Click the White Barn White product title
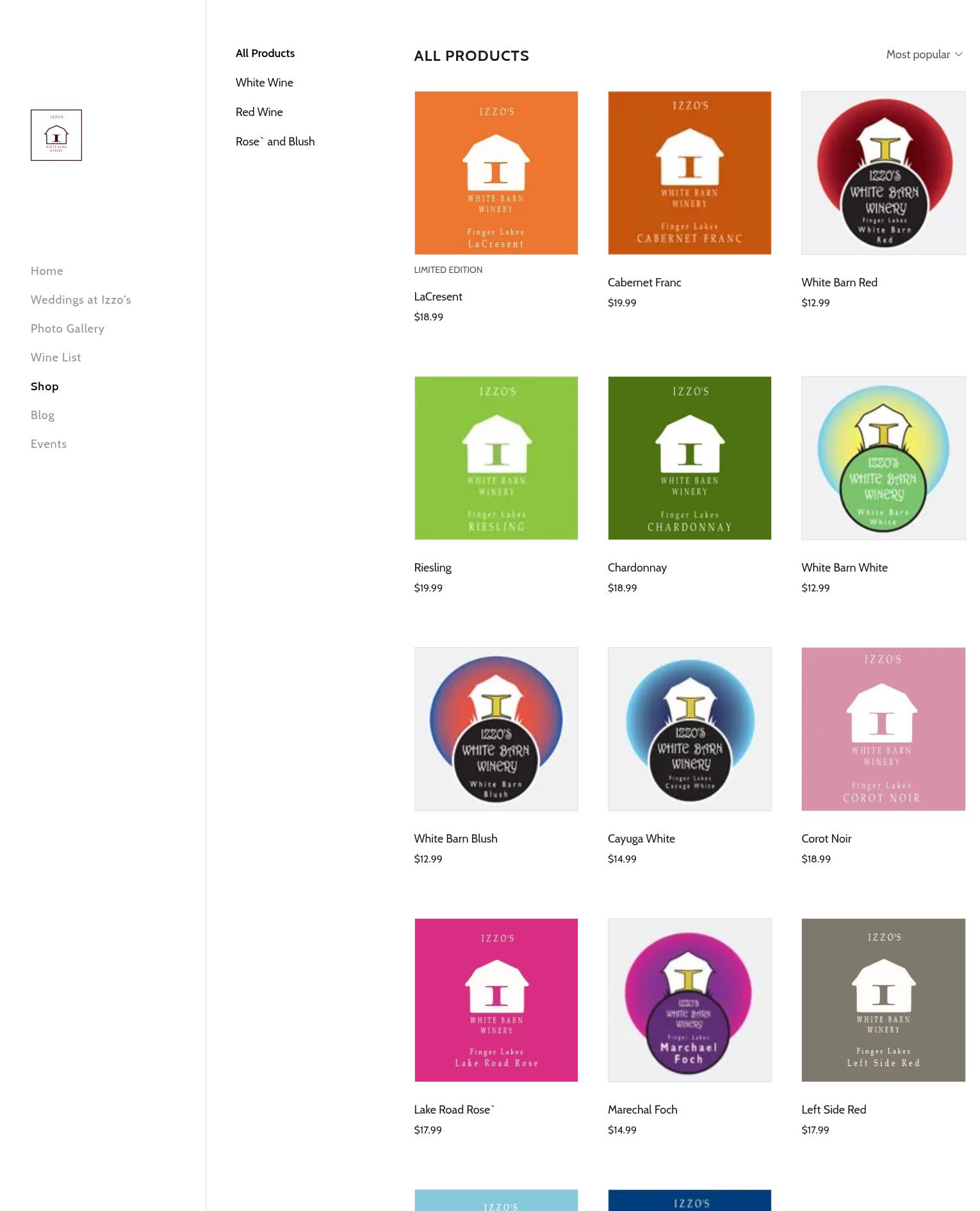This screenshot has height=1211, width=980. 844,568
